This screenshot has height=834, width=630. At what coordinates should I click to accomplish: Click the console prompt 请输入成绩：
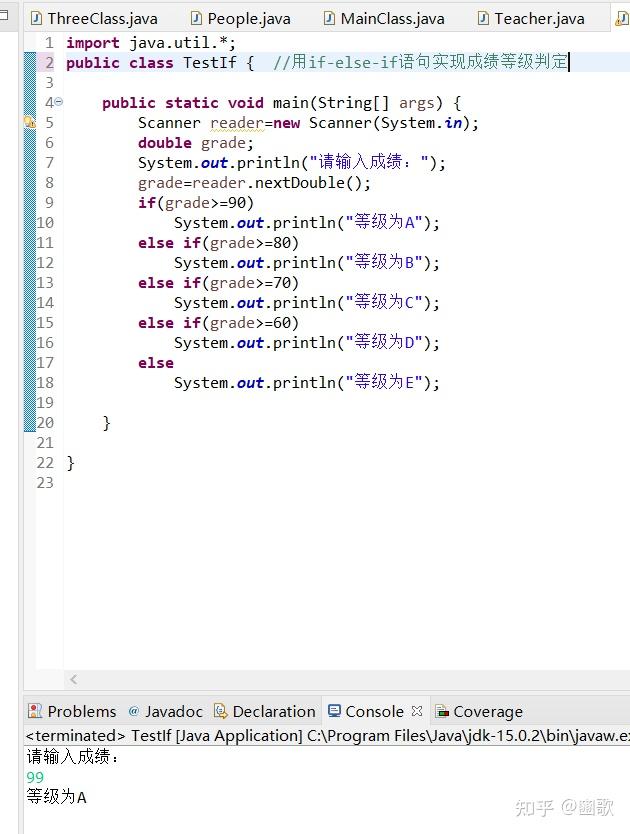[72, 756]
